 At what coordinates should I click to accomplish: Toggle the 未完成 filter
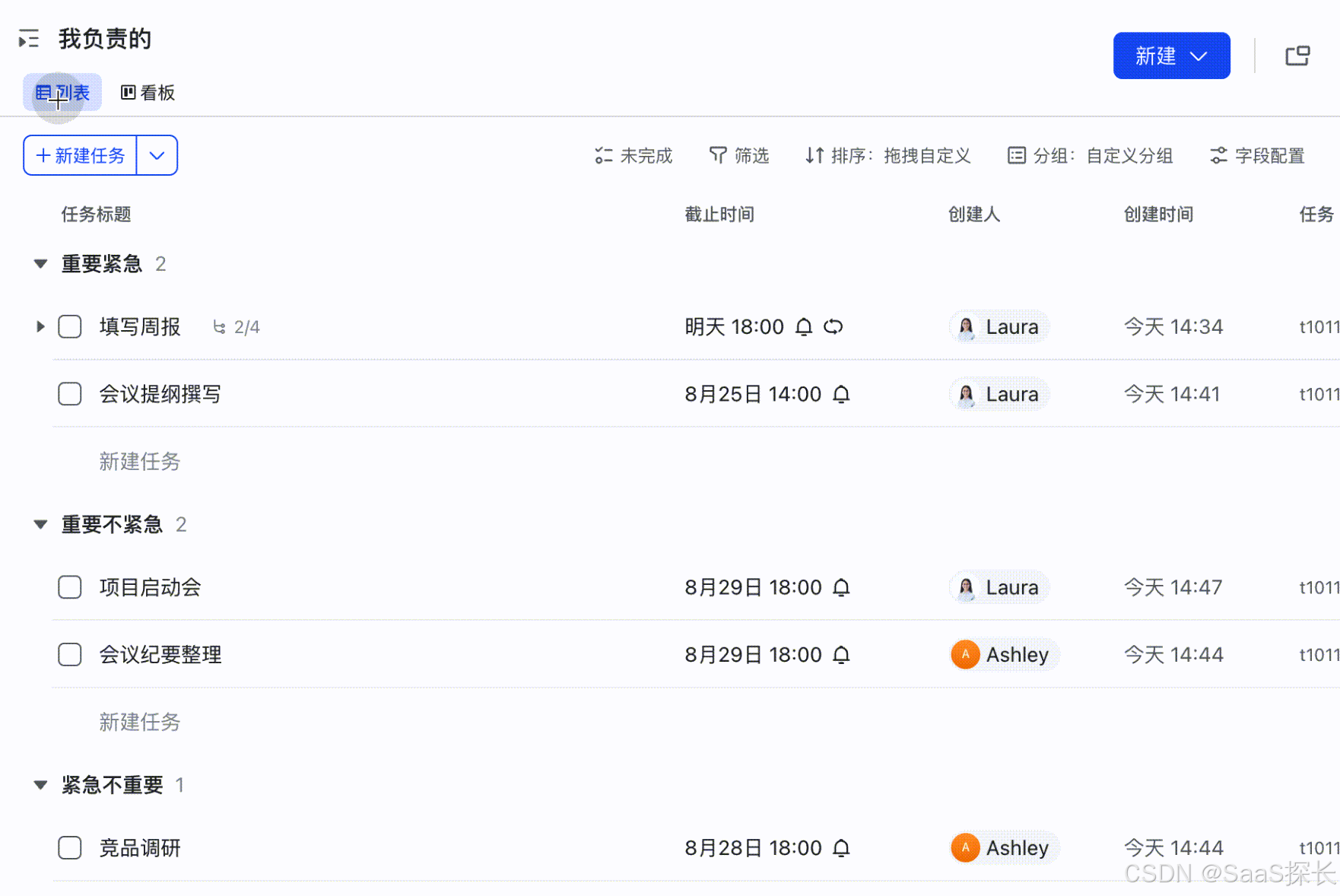(633, 156)
